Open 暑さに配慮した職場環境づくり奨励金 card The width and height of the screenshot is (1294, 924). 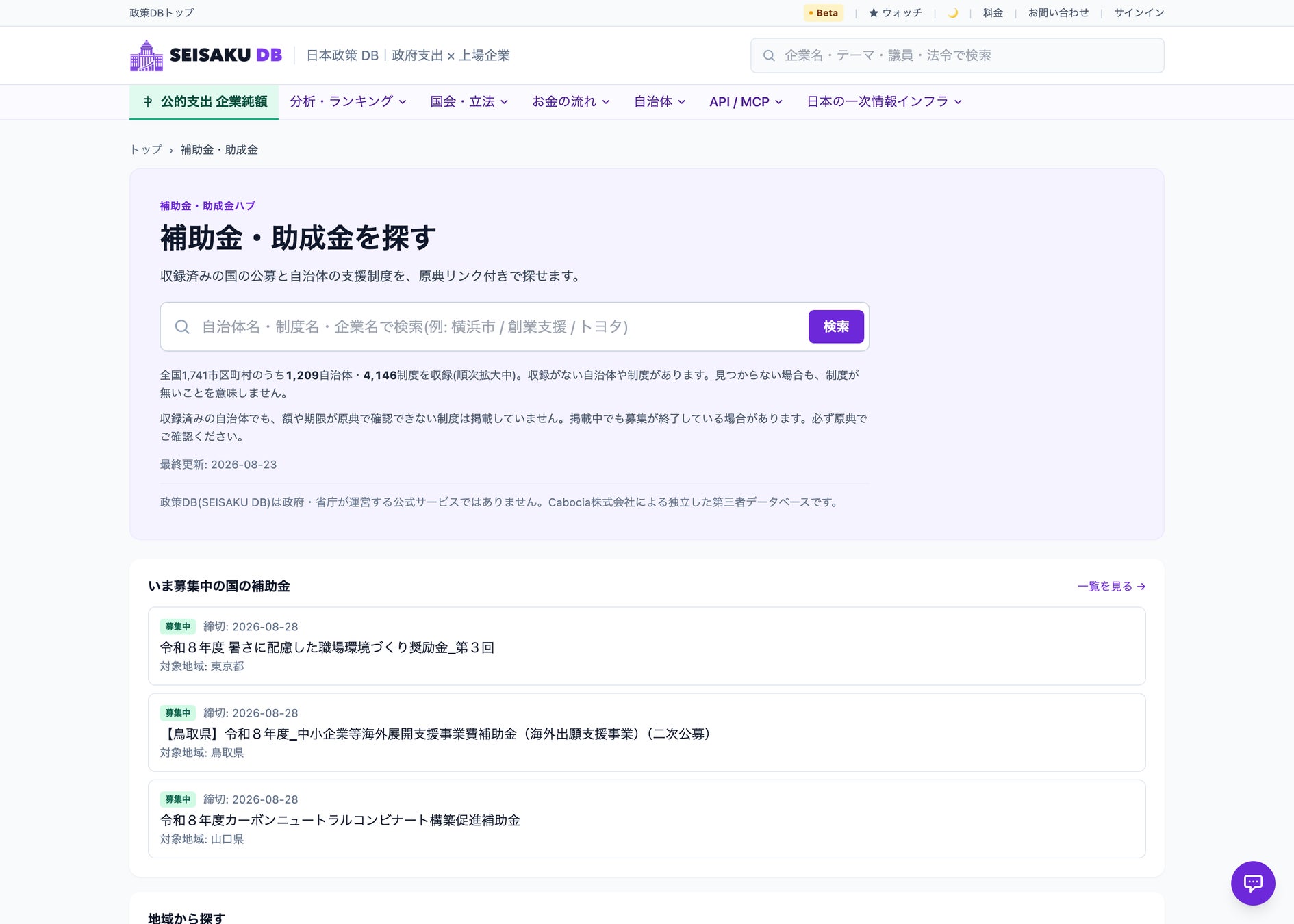[647, 646]
